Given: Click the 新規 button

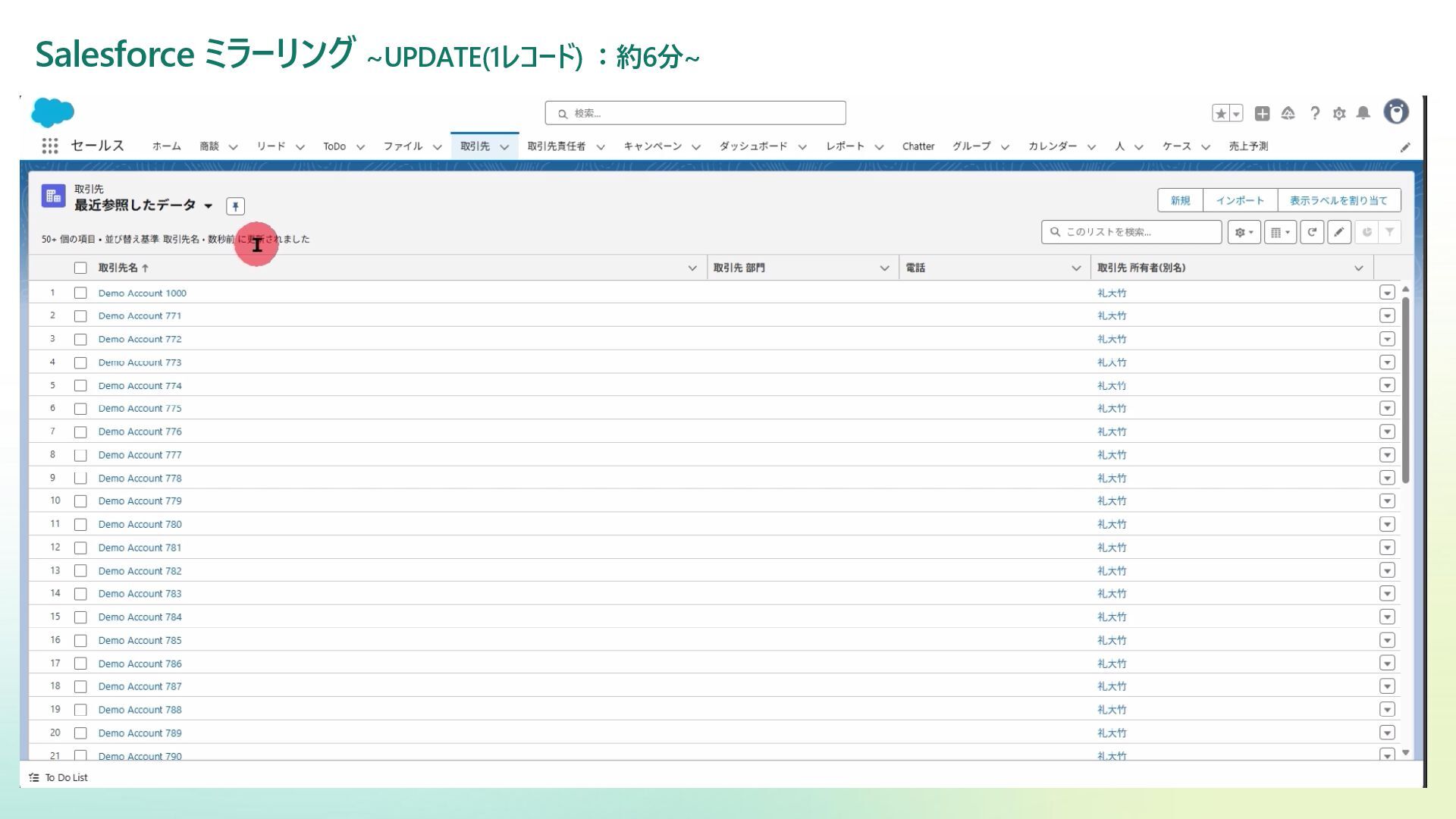Looking at the screenshot, I should click(x=1180, y=200).
